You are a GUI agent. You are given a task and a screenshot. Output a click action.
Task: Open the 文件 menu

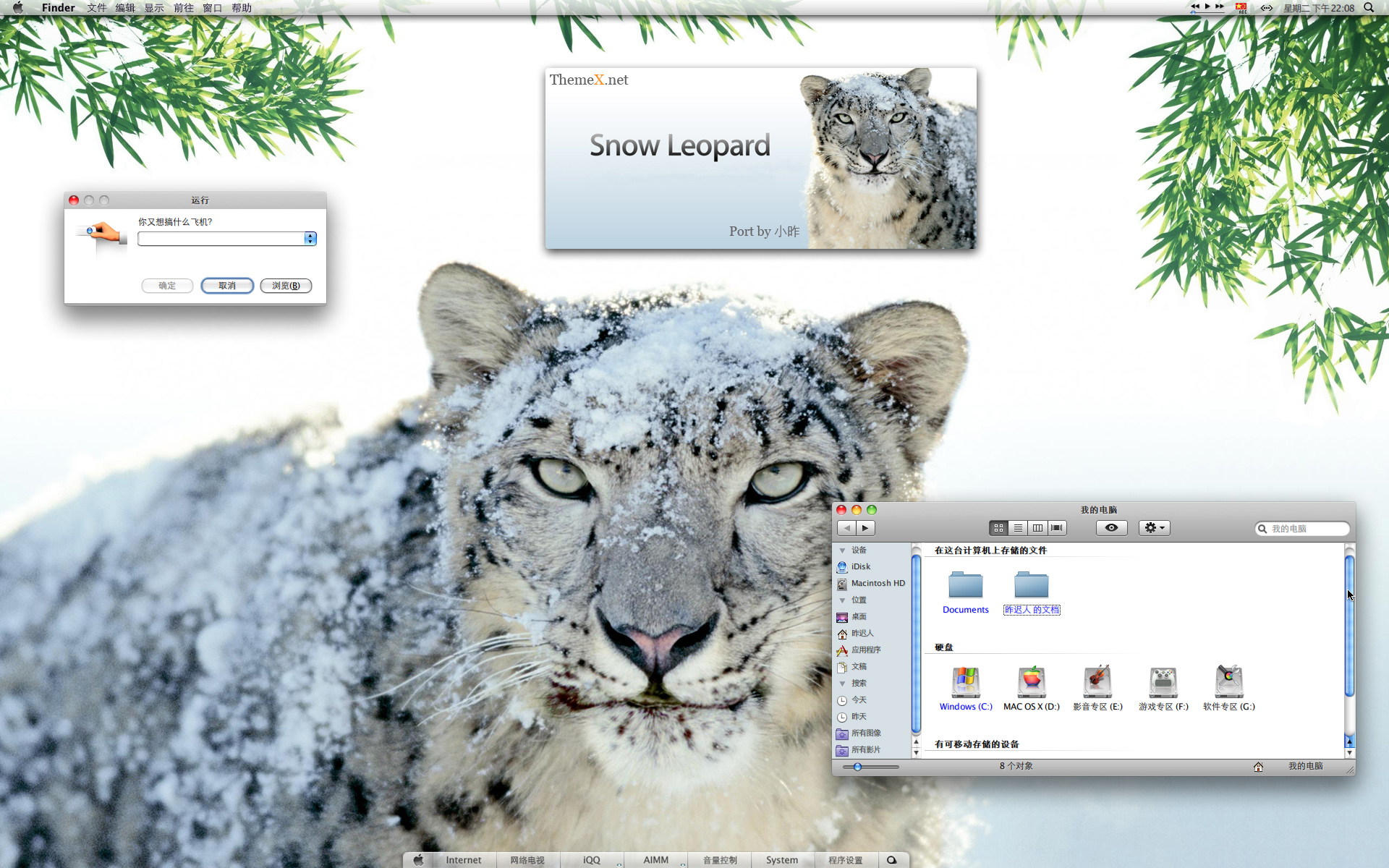(x=96, y=8)
